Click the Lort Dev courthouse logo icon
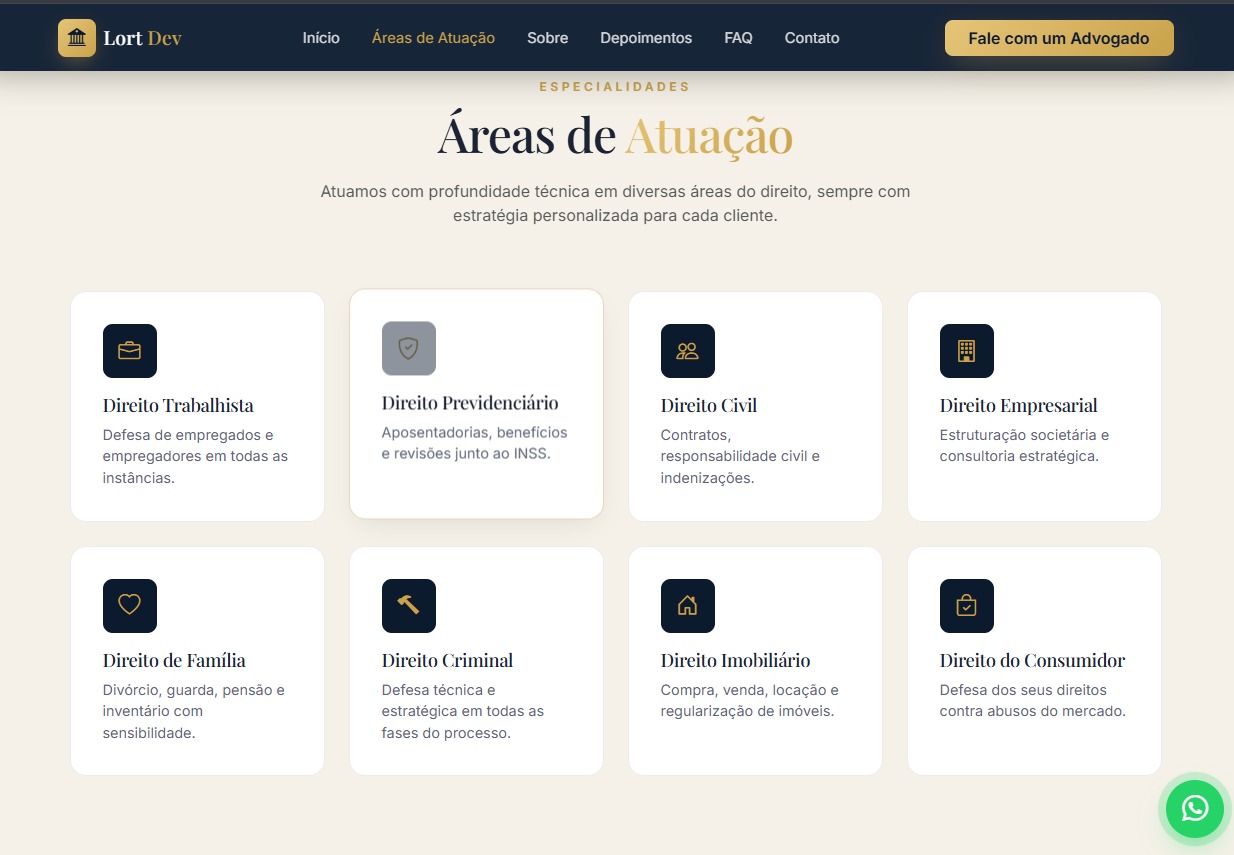 click(x=77, y=38)
